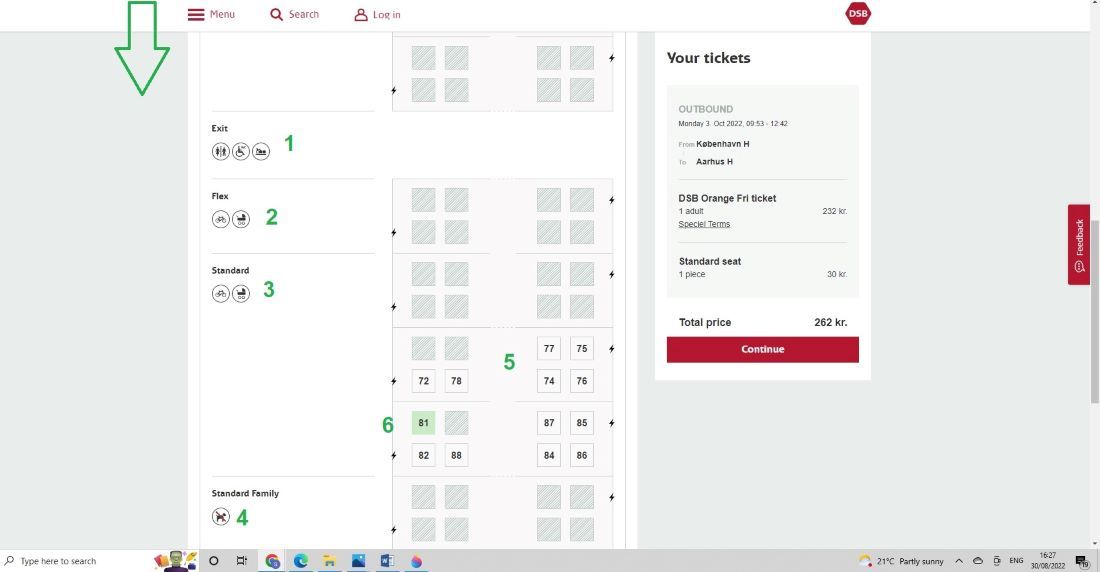Open the weather widget showing 21°C
This screenshot has height=572, width=1100.
pyautogui.click(x=901, y=561)
